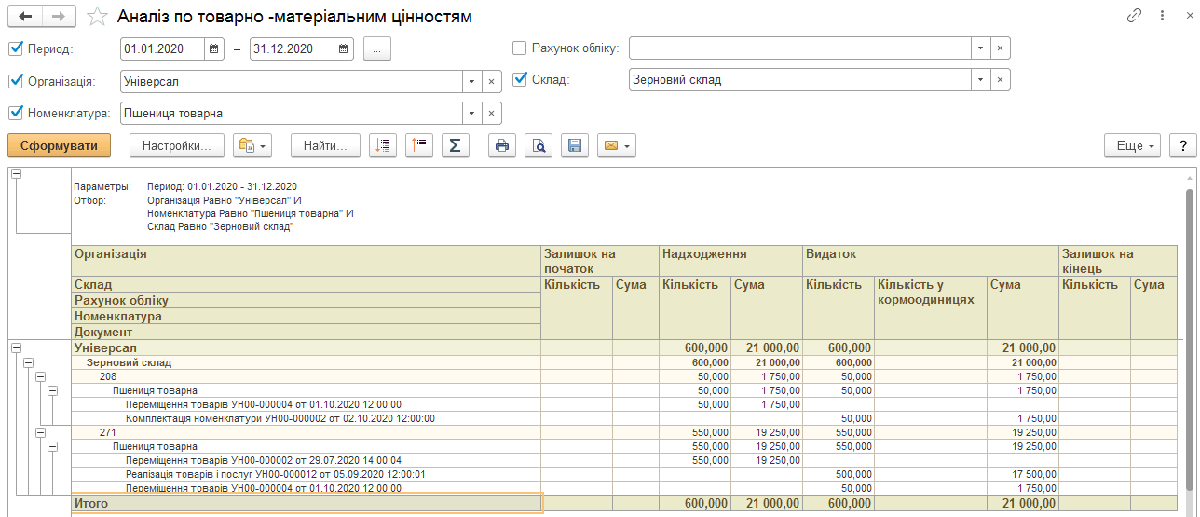
Task: Clear the Рахунок обліку field
Action: pos(1001,48)
